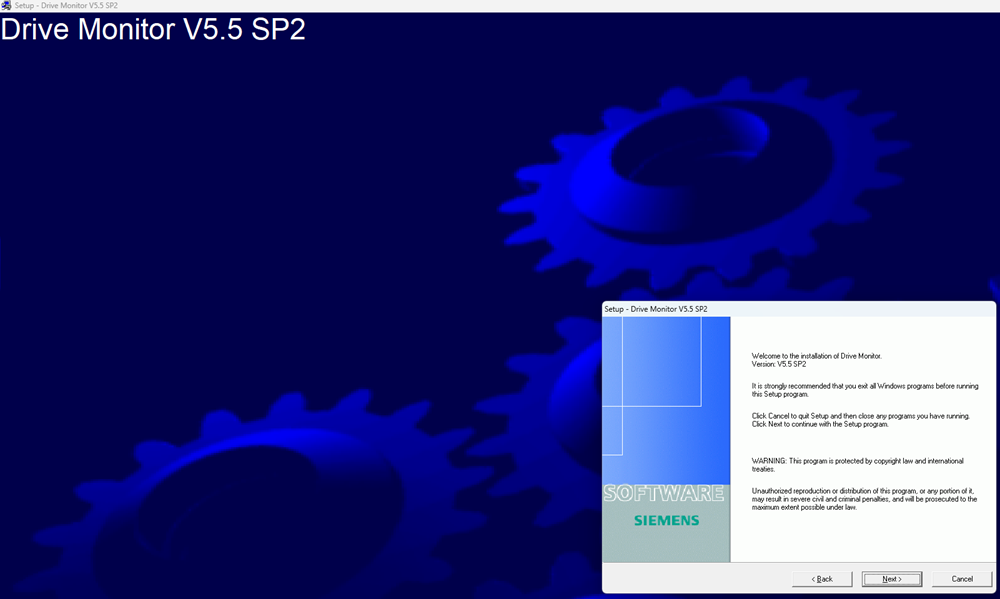Click the 'Setup - Drive Monitor V5.5 SP2' dialog title
1000x599 pixels.
coord(656,309)
